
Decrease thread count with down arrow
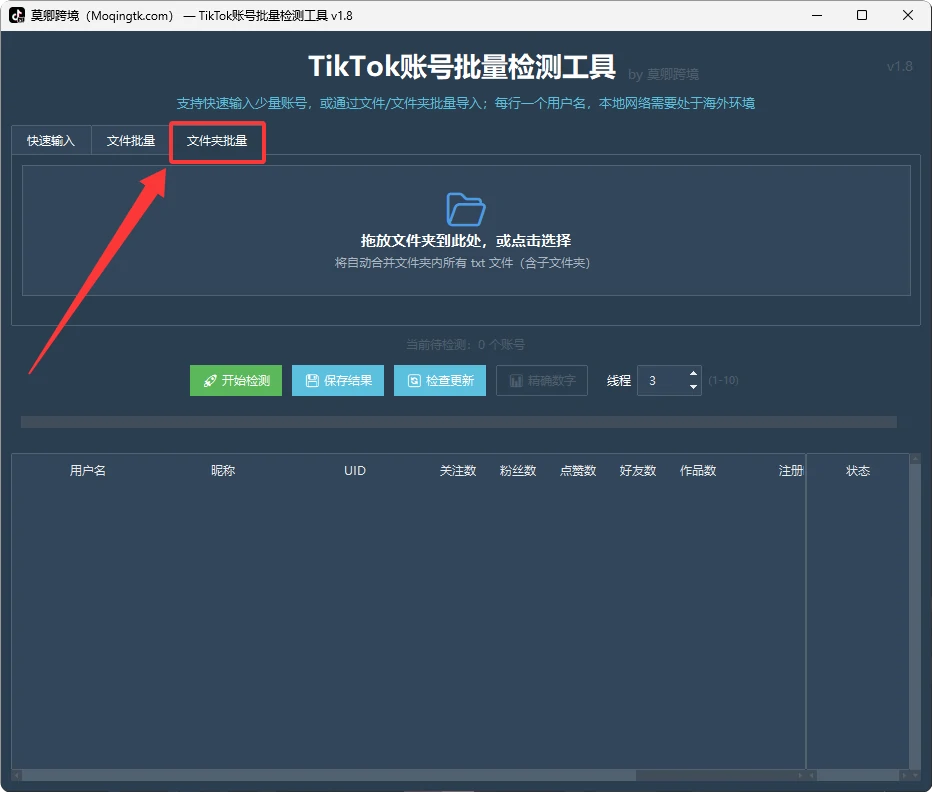[693, 387]
